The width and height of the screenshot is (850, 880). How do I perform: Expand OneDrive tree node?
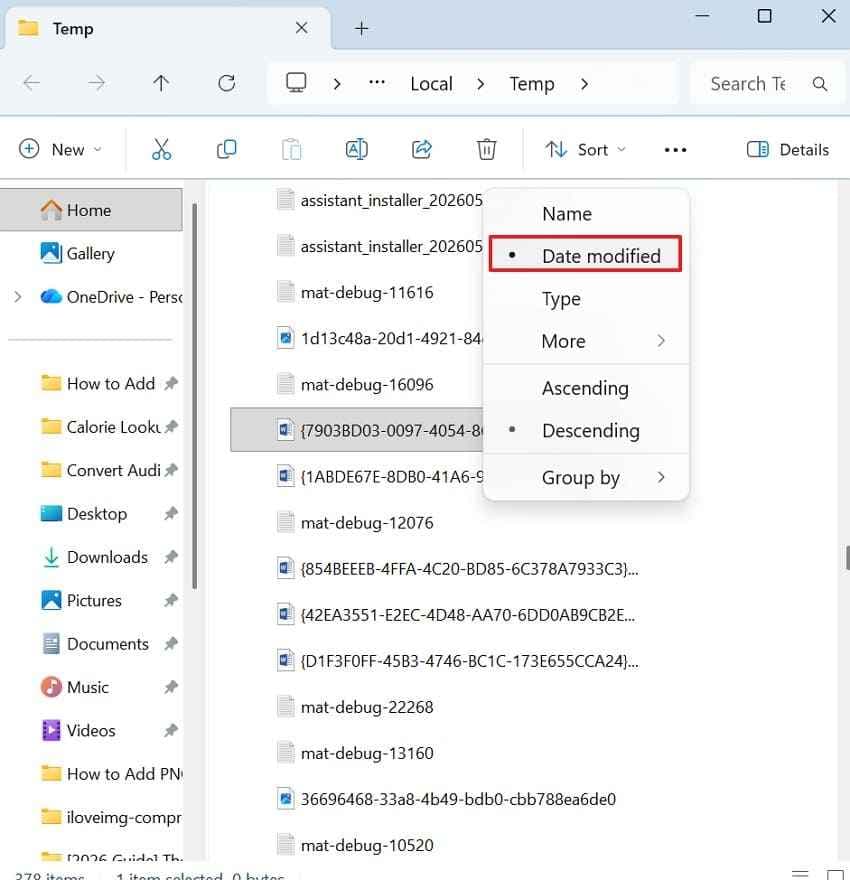point(18,296)
